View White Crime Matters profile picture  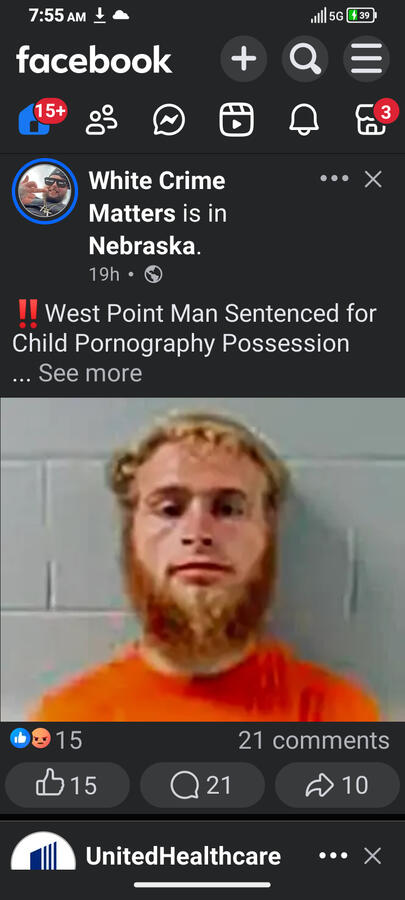point(45,191)
